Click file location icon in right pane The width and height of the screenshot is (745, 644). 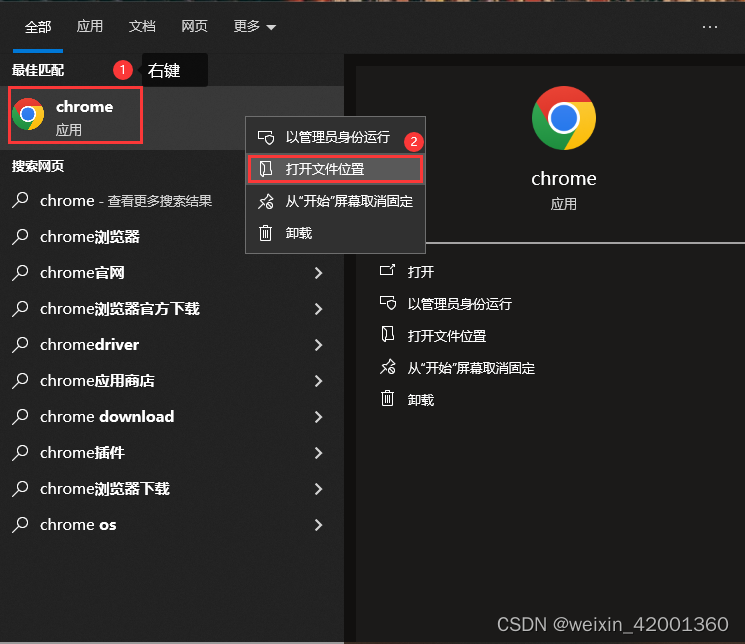388,334
